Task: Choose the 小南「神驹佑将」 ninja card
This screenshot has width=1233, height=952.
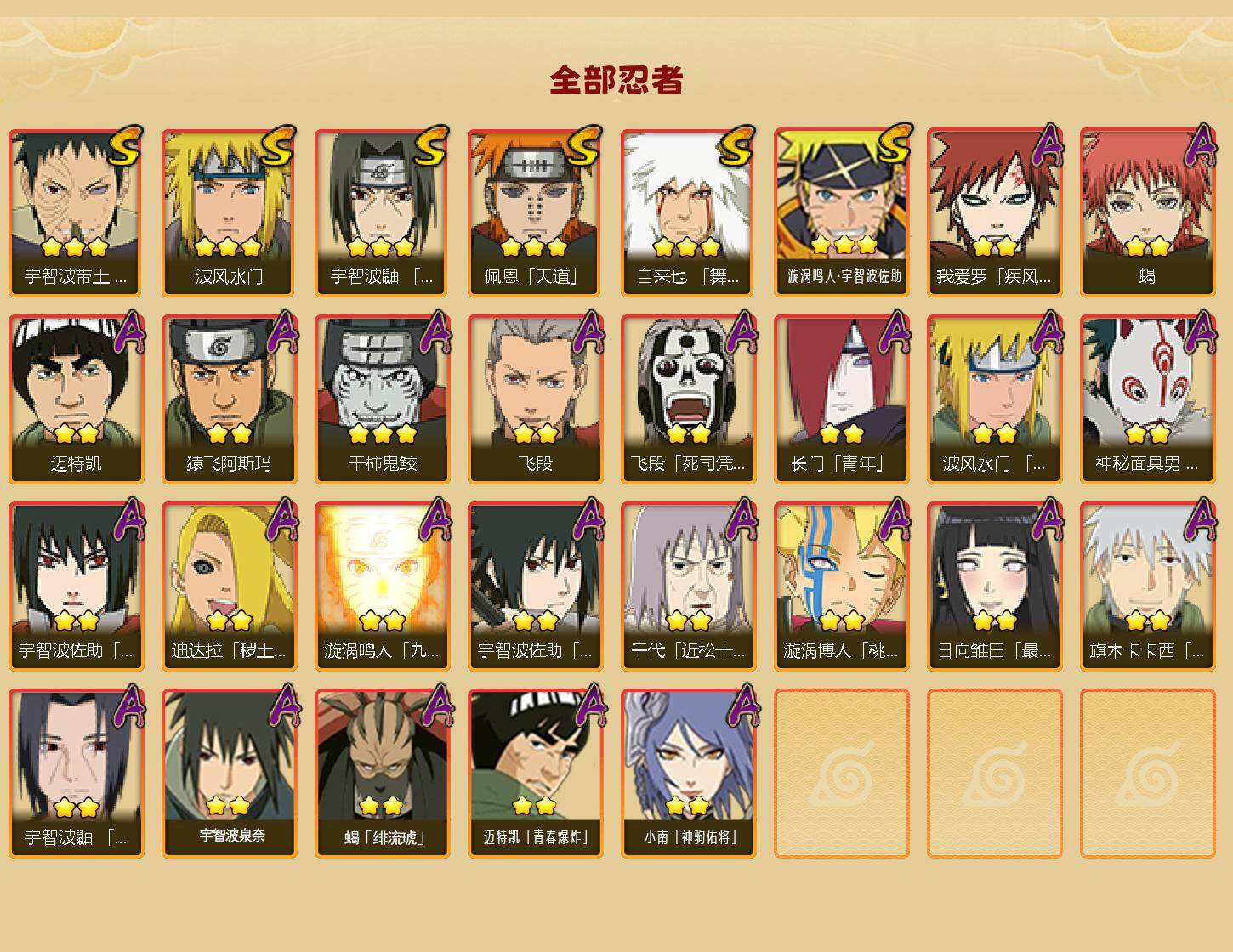Action: 688,773
